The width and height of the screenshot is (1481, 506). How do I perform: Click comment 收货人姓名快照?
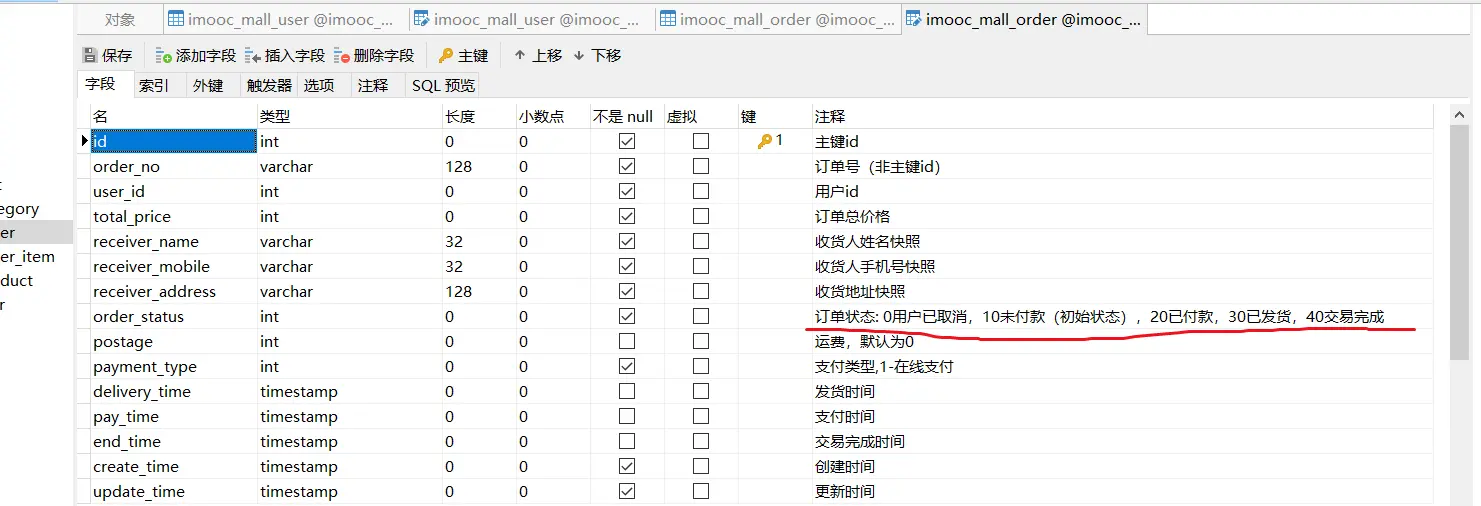coord(867,242)
